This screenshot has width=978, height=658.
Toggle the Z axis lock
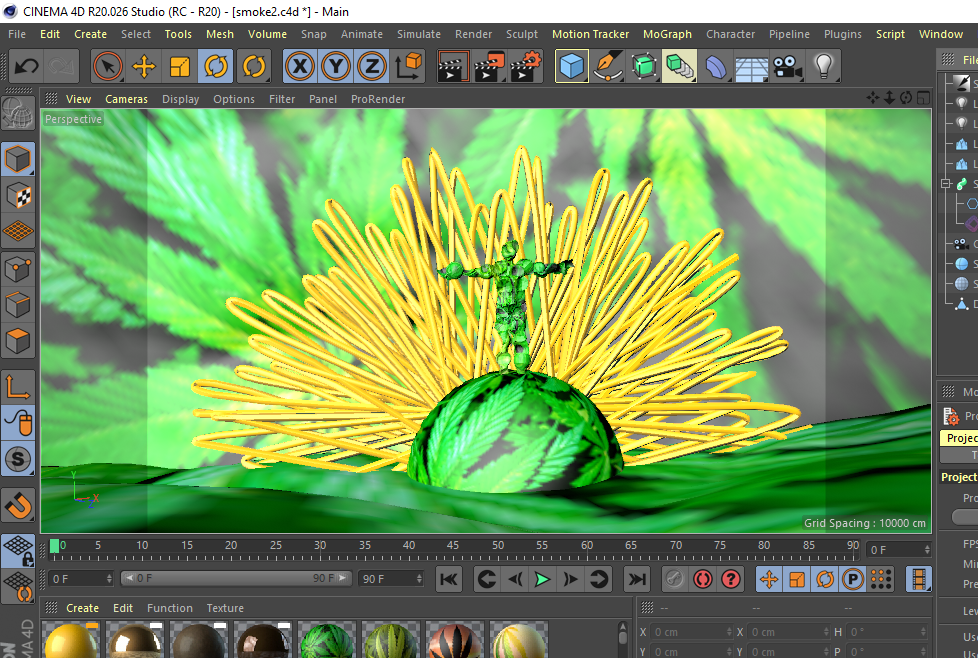(x=372, y=66)
